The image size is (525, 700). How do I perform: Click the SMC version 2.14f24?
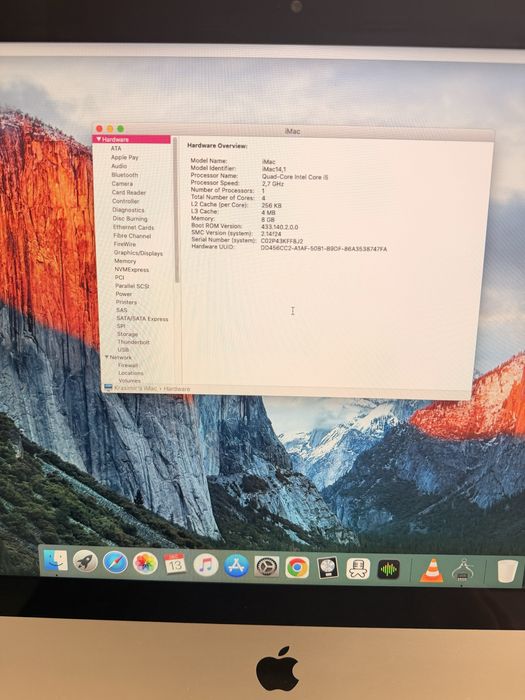tap(271, 233)
